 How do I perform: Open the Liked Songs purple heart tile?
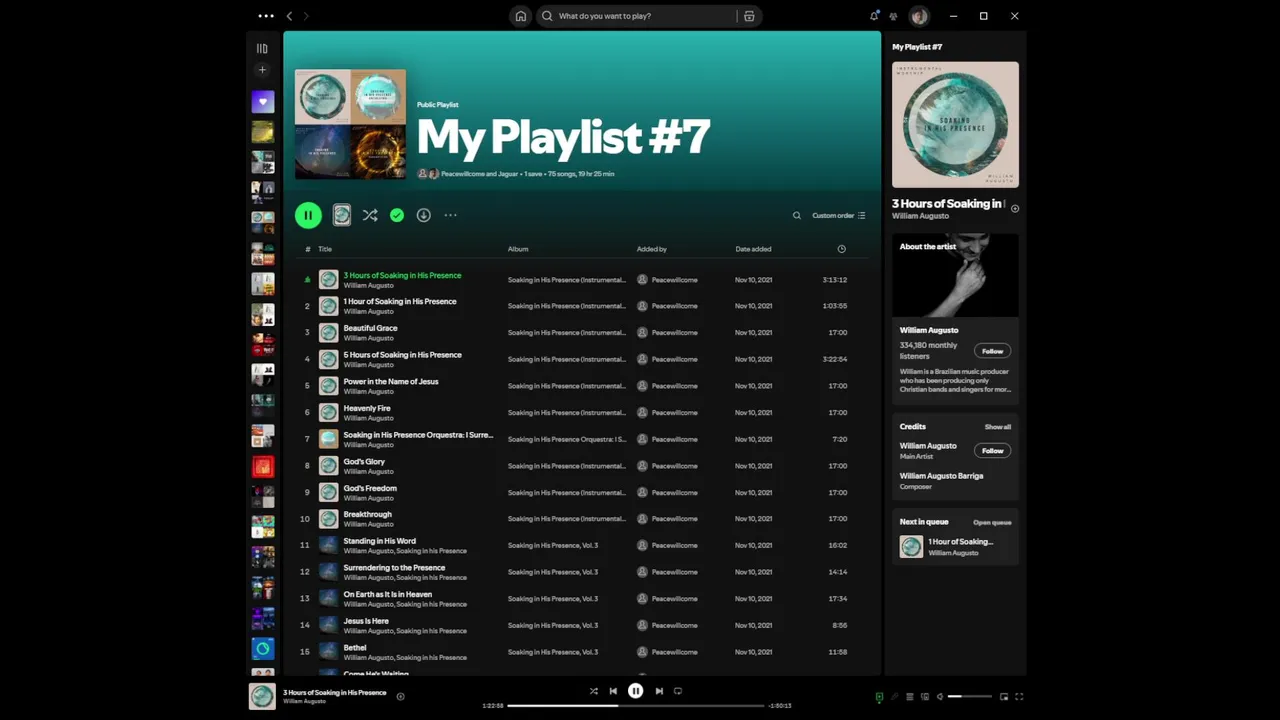coord(263,102)
